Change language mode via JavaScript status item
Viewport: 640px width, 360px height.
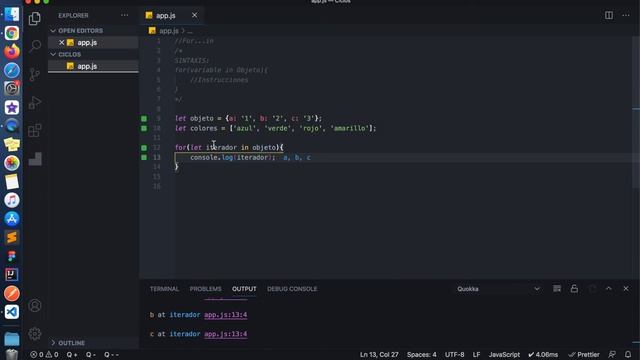tap(504, 354)
